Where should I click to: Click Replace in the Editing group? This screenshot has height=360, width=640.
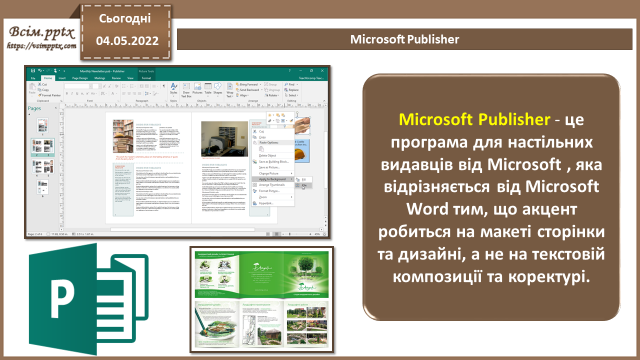coord(291,90)
